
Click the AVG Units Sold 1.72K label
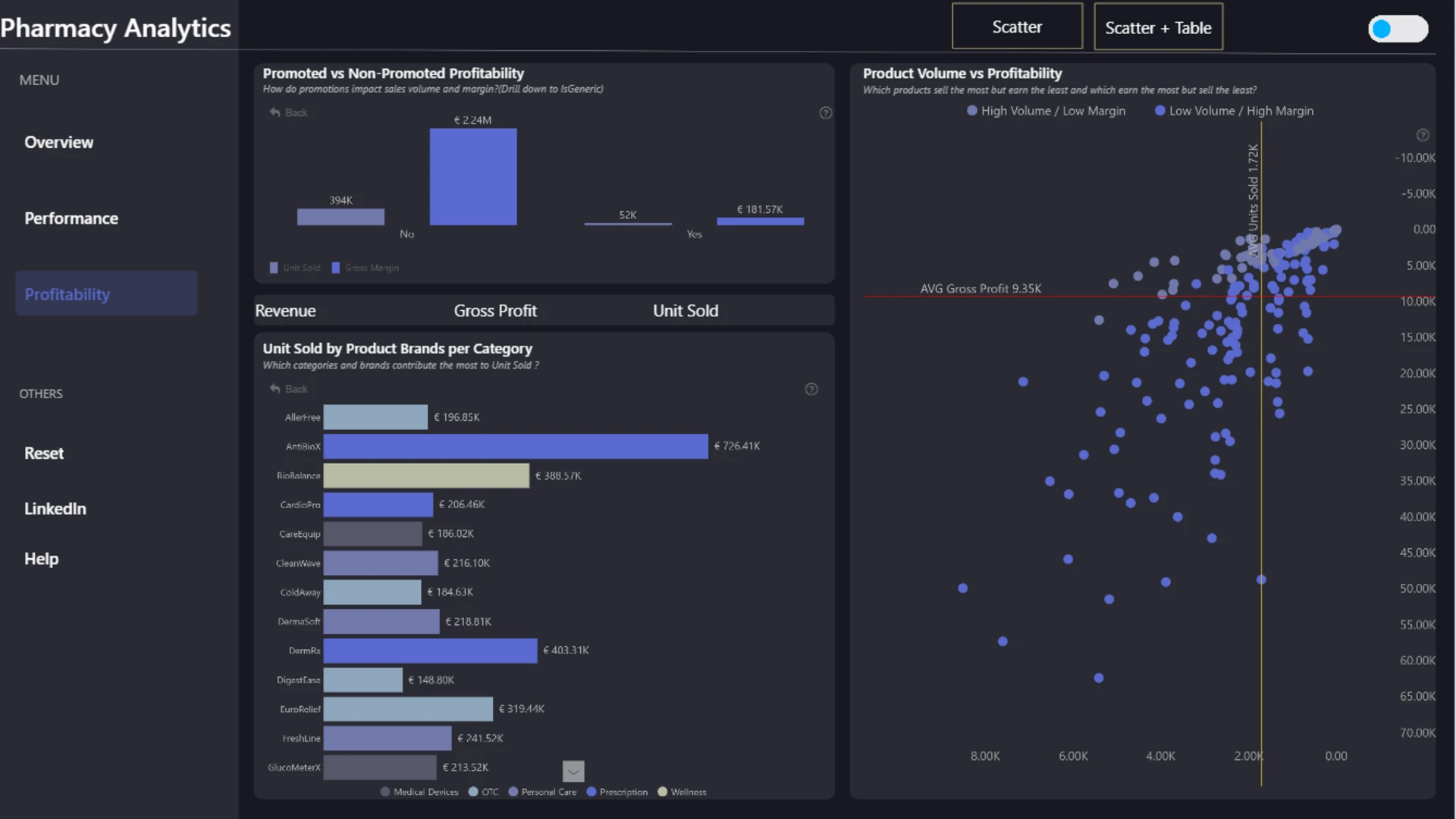click(x=1254, y=199)
